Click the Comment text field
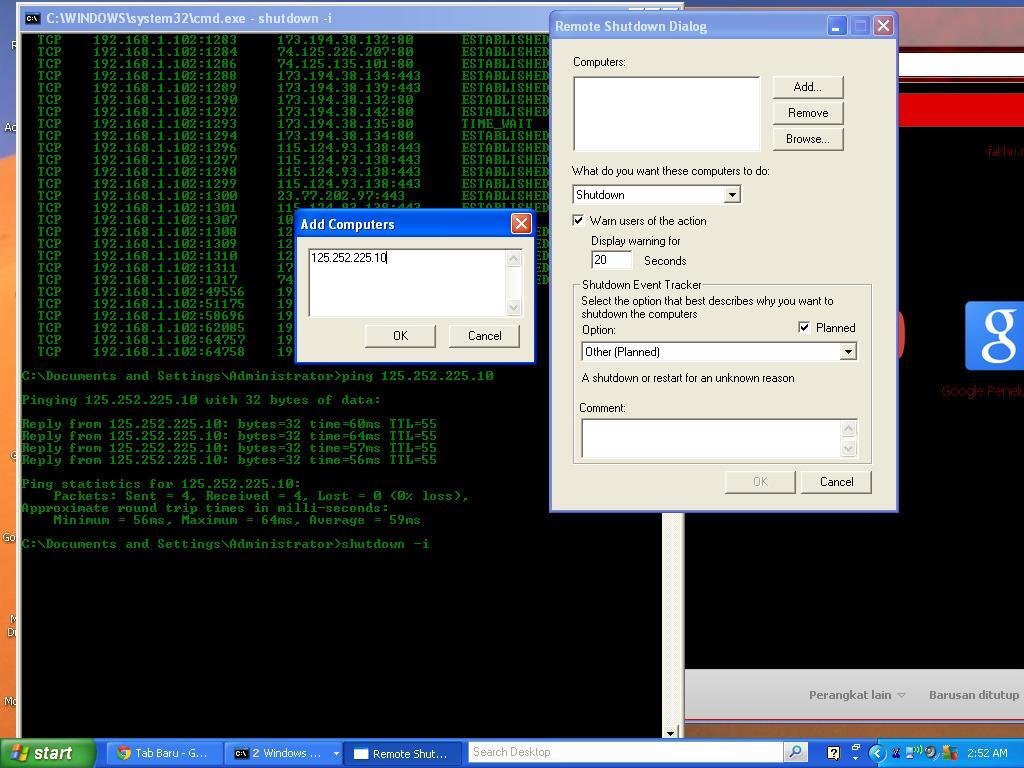Viewport: 1024px width, 768px height. click(710, 438)
